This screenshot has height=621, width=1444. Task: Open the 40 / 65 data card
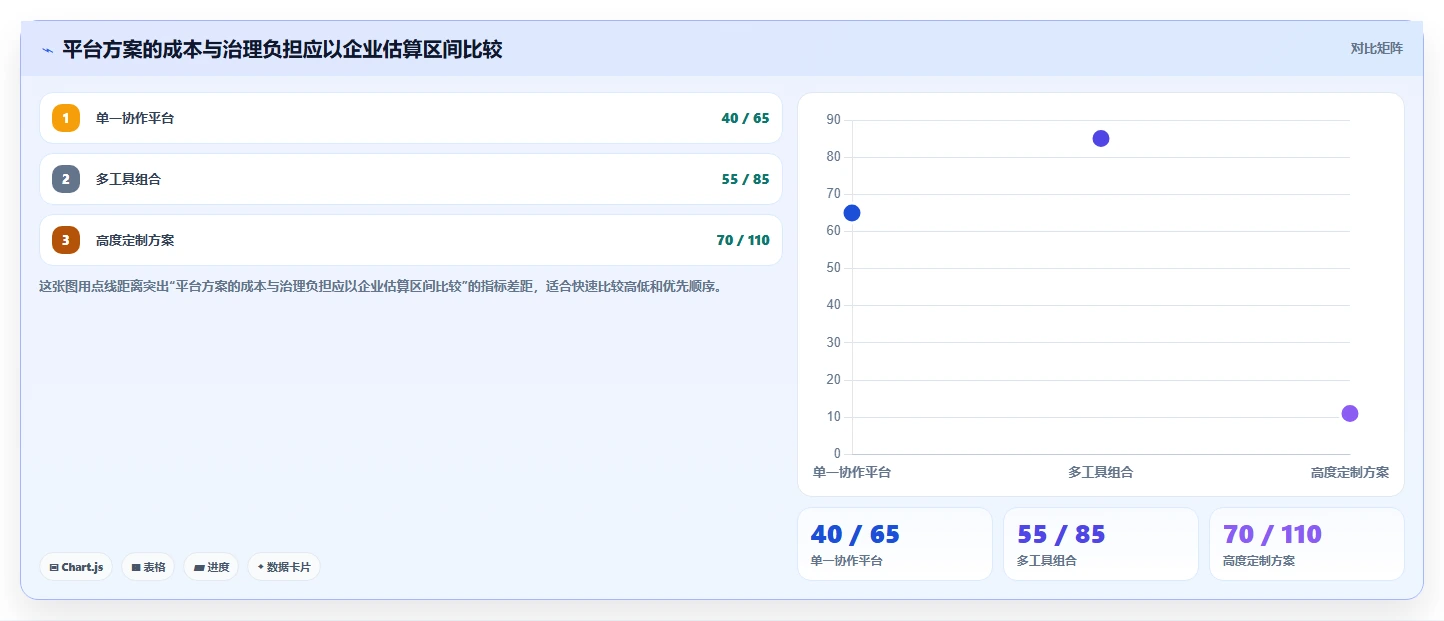click(895, 544)
